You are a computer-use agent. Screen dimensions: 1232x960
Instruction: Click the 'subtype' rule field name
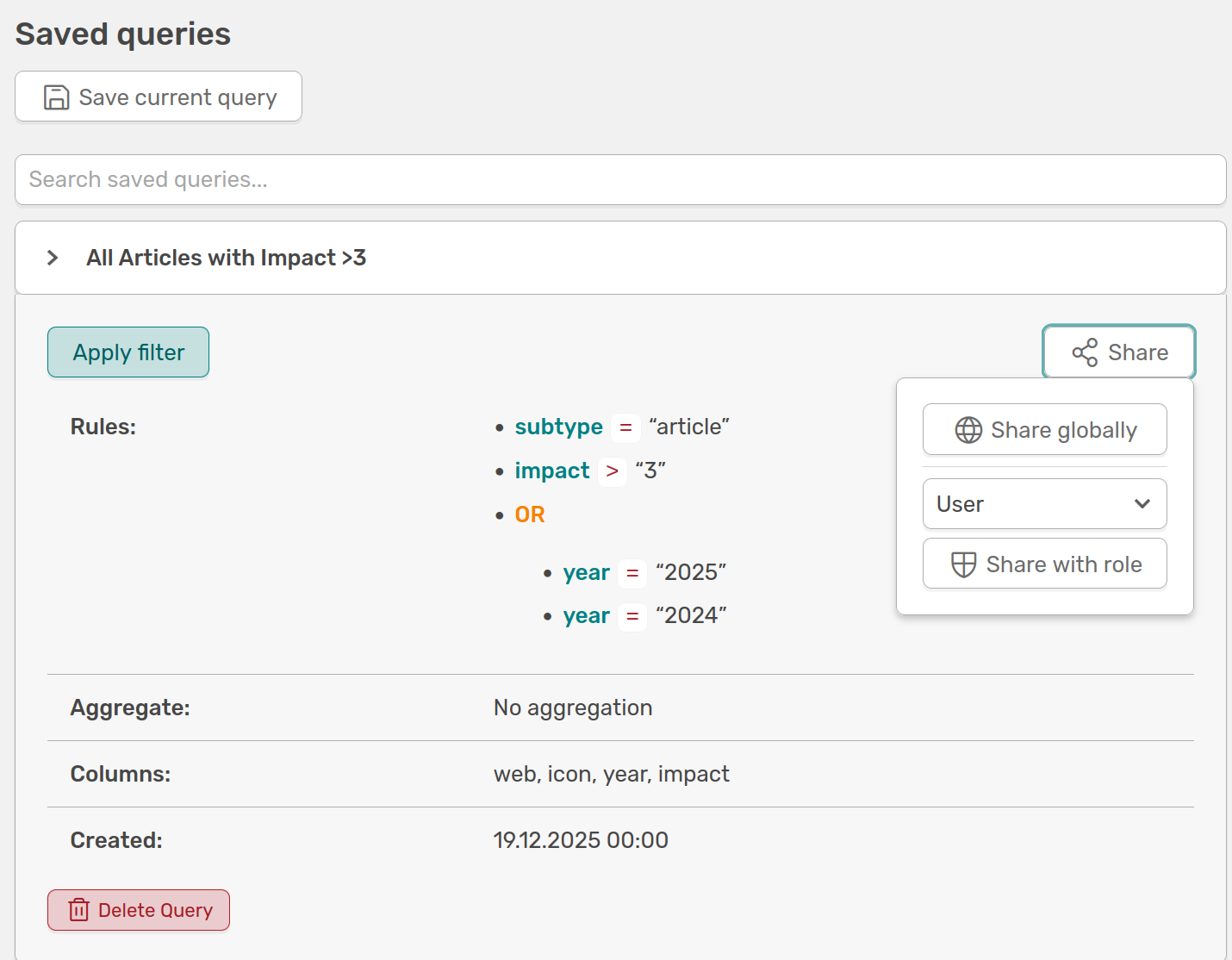click(558, 427)
